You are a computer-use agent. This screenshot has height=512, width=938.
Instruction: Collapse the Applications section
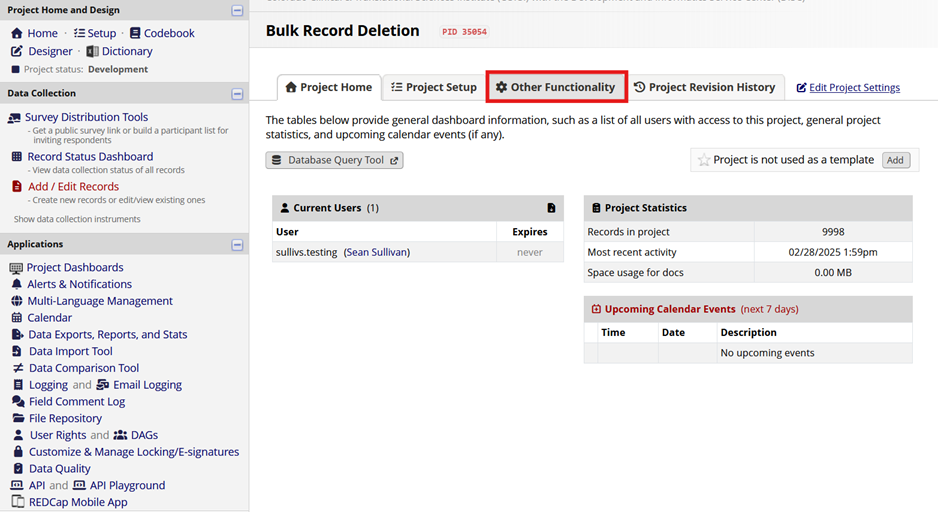[237, 245]
